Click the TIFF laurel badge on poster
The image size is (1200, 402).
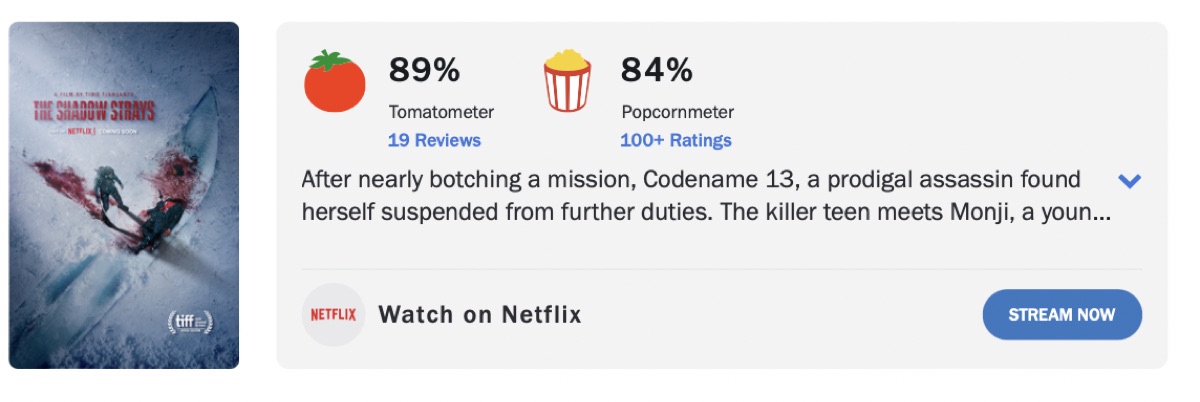tap(190, 322)
